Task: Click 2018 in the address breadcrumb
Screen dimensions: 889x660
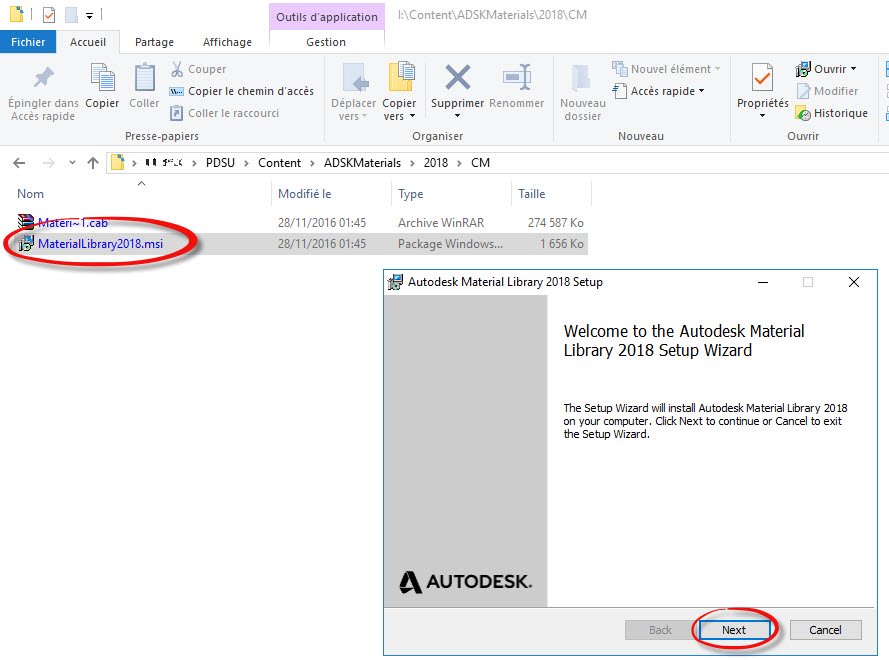Action: [436, 163]
